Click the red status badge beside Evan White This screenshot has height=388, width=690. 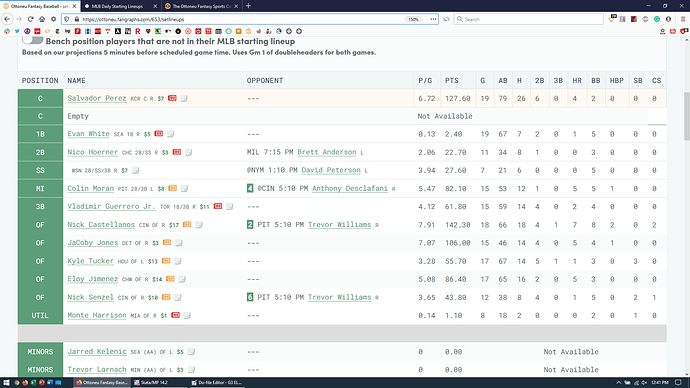point(158,134)
